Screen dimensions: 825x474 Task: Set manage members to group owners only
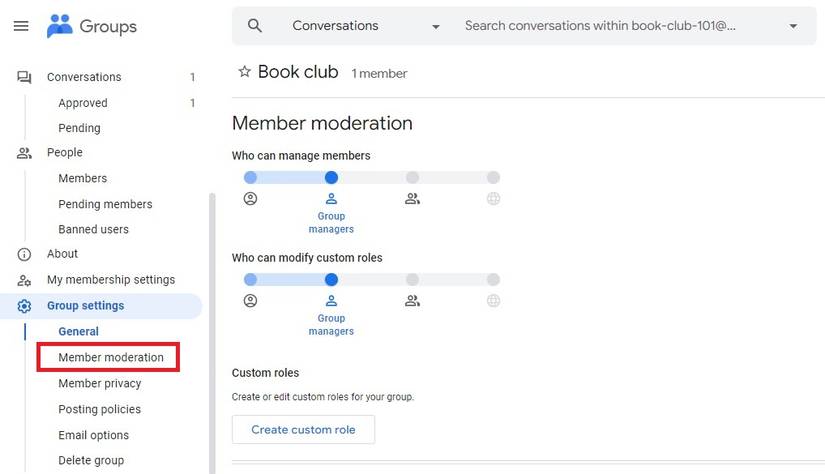(x=250, y=178)
